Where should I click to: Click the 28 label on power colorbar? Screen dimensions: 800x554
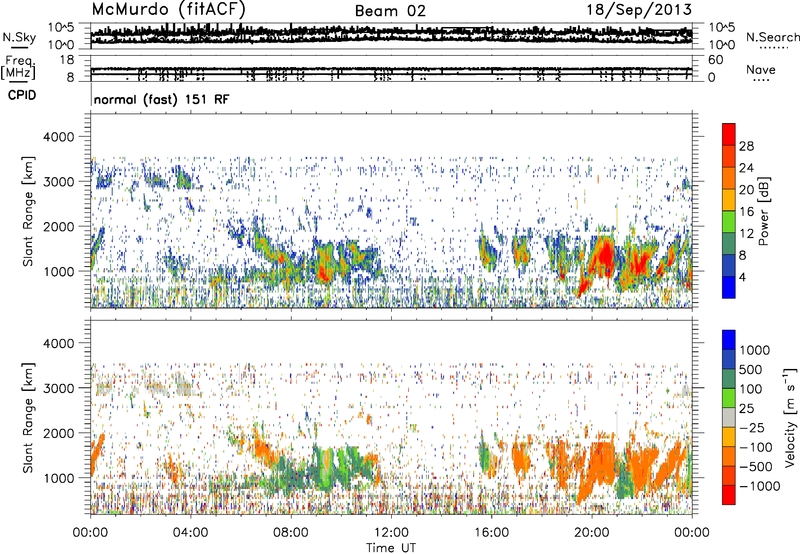click(x=746, y=146)
